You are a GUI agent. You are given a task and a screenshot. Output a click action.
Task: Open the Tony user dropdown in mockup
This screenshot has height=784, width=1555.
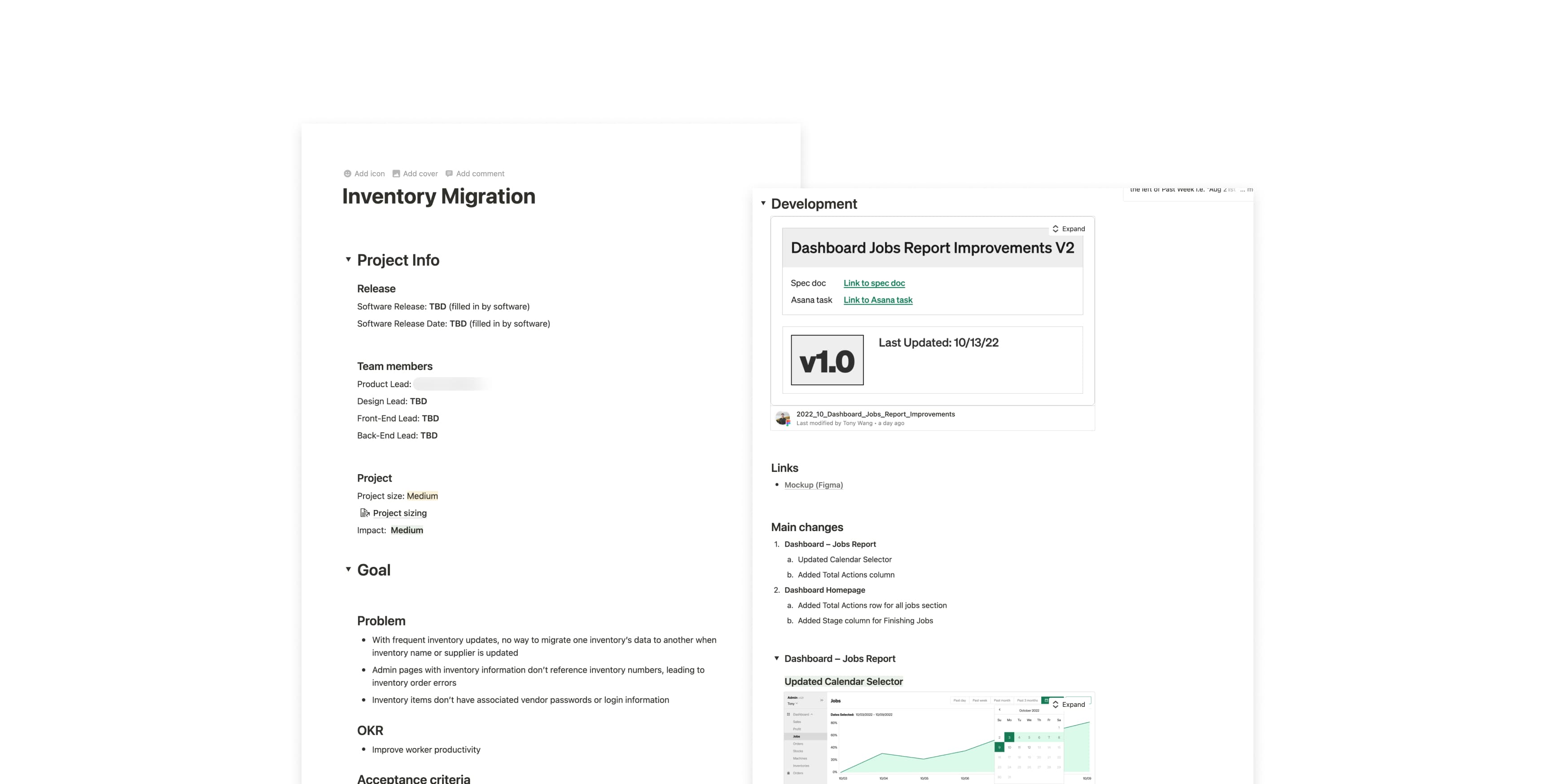click(792, 704)
